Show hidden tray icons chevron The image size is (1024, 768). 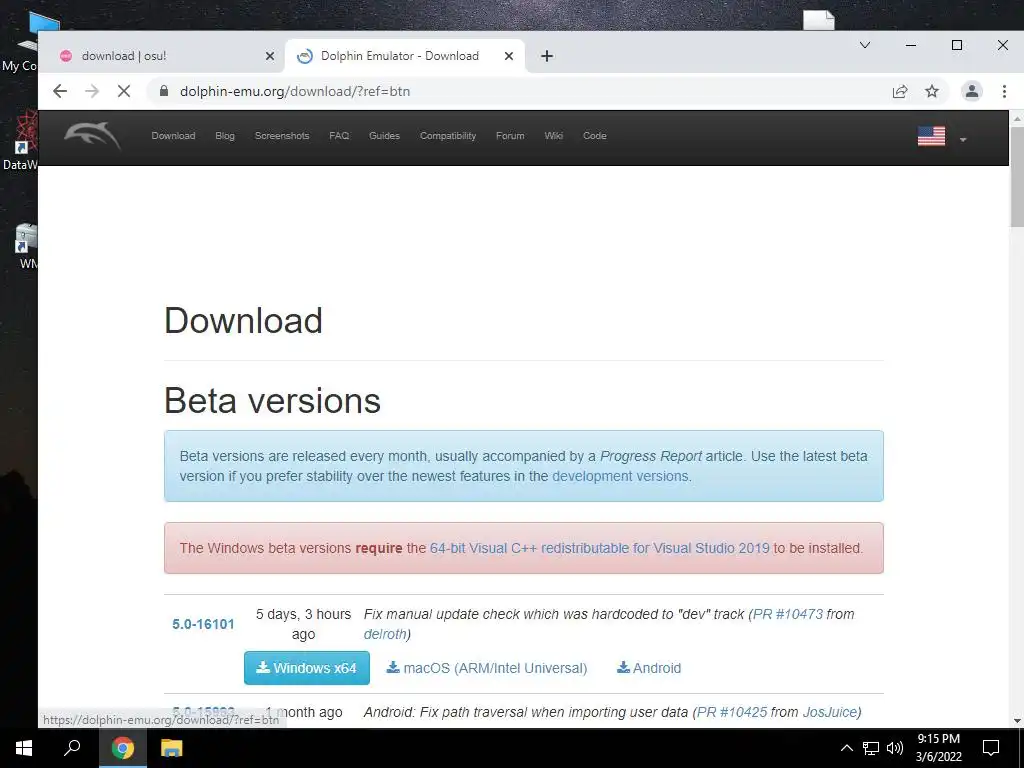[846, 748]
